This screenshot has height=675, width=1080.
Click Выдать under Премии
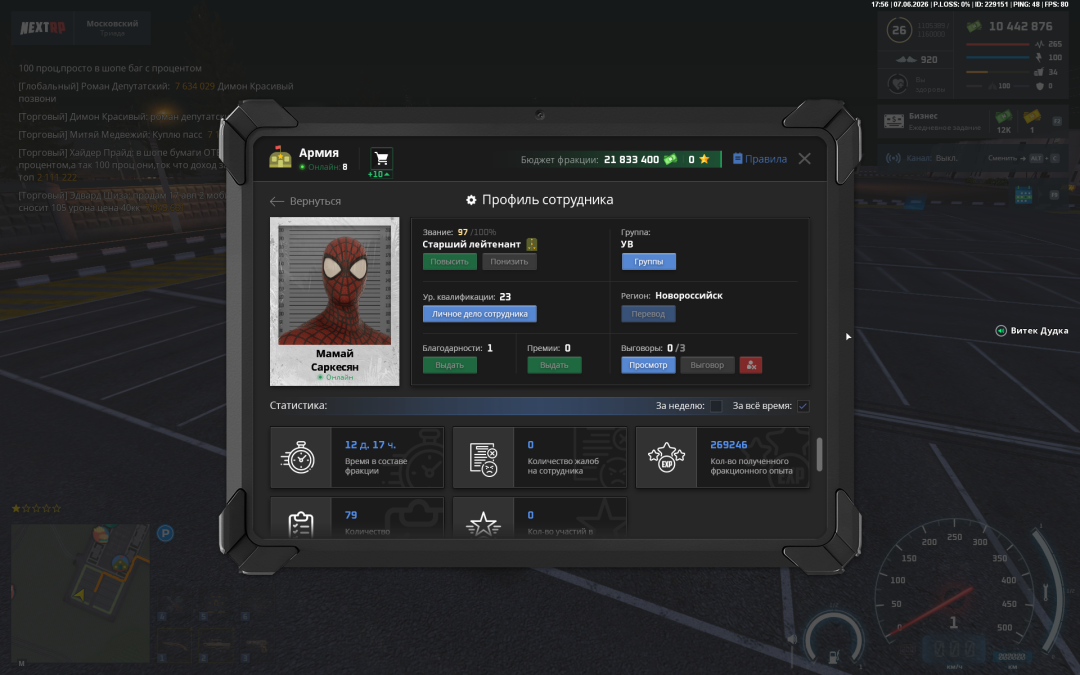554,365
